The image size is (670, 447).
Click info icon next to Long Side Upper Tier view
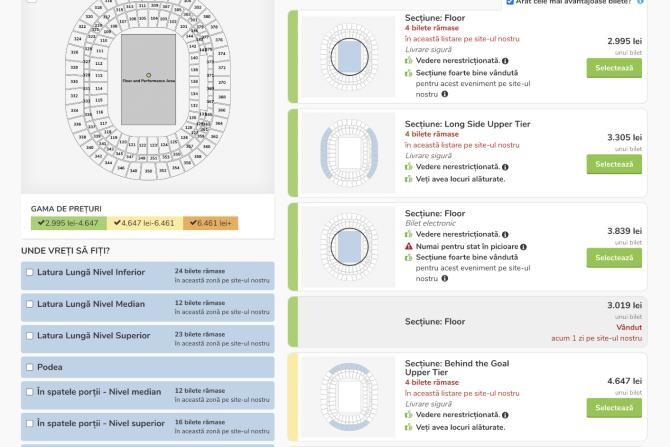(x=505, y=167)
